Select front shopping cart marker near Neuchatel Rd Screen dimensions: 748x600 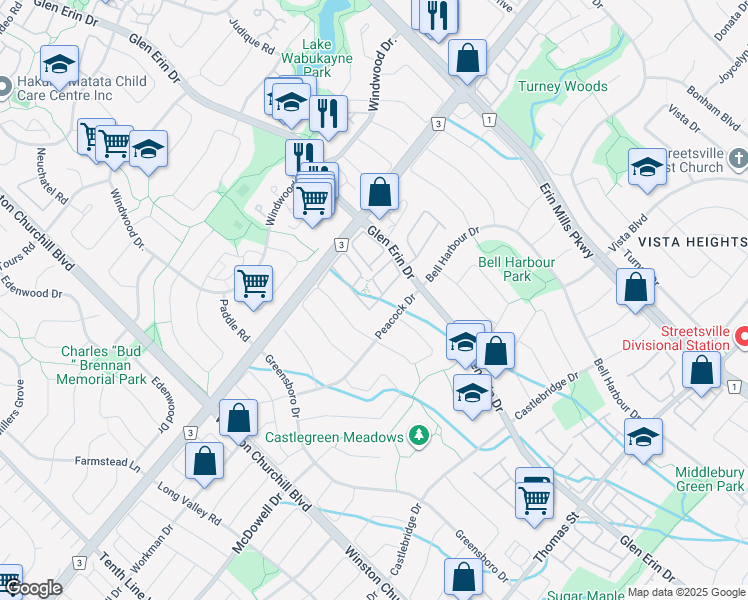pyautogui.click(x=114, y=145)
